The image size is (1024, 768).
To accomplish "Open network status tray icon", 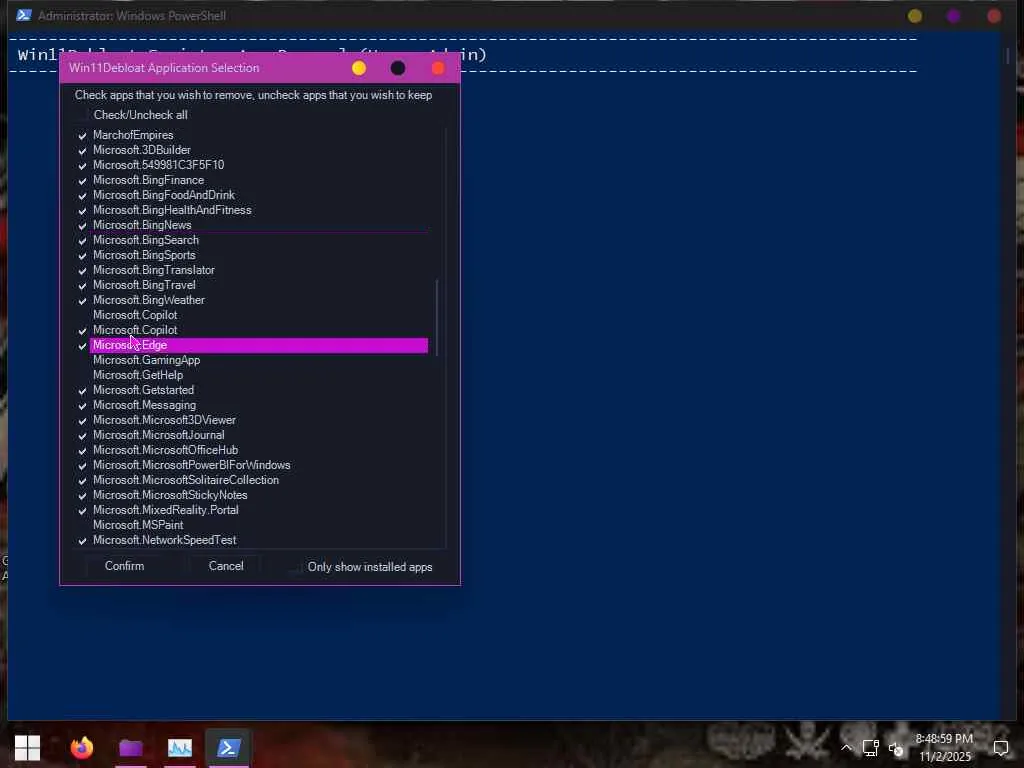I will (871, 748).
